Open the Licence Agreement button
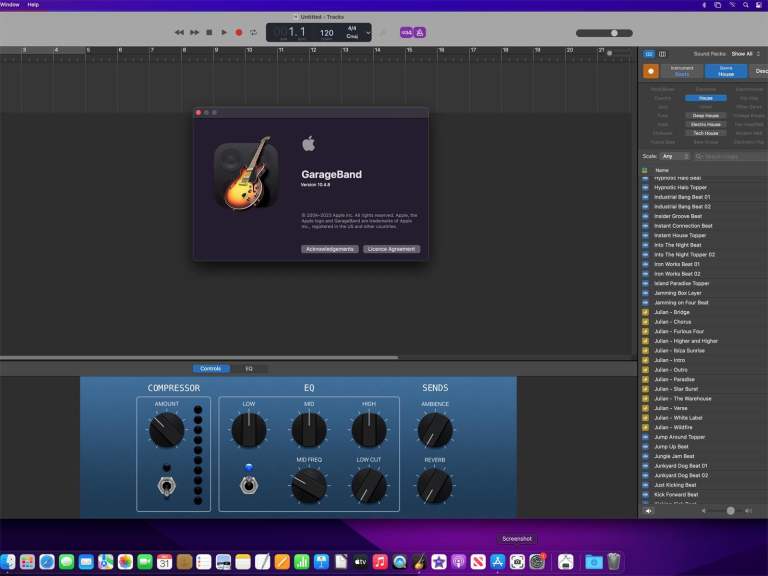768x576 pixels. 390,249
